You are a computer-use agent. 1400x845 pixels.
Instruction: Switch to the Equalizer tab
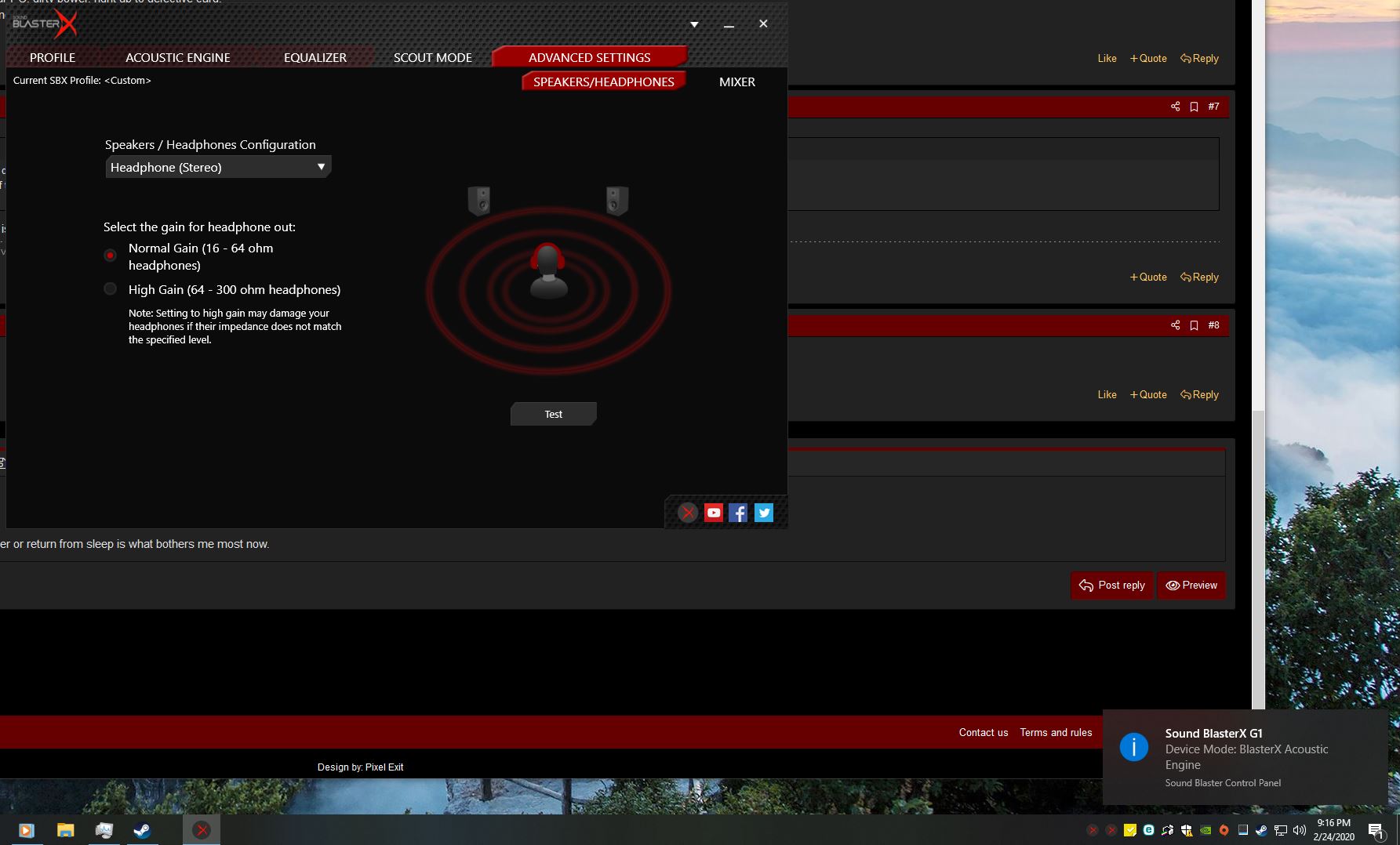coord(315,57)
